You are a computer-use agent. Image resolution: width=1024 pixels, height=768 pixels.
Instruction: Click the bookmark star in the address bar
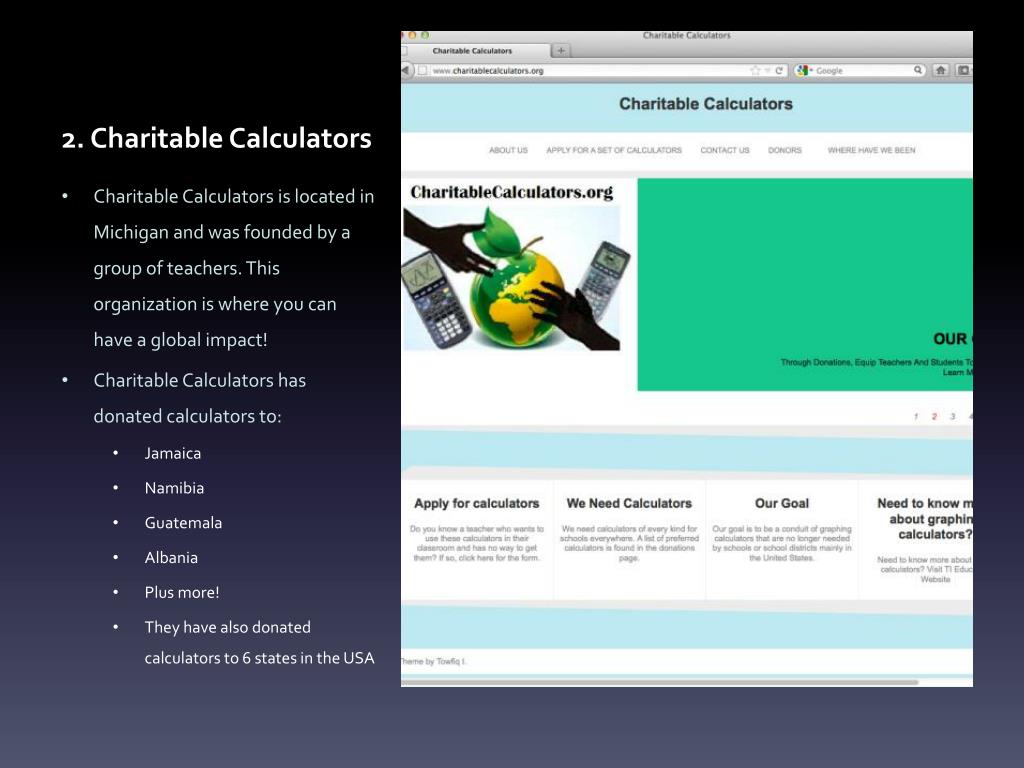(756, 70)
